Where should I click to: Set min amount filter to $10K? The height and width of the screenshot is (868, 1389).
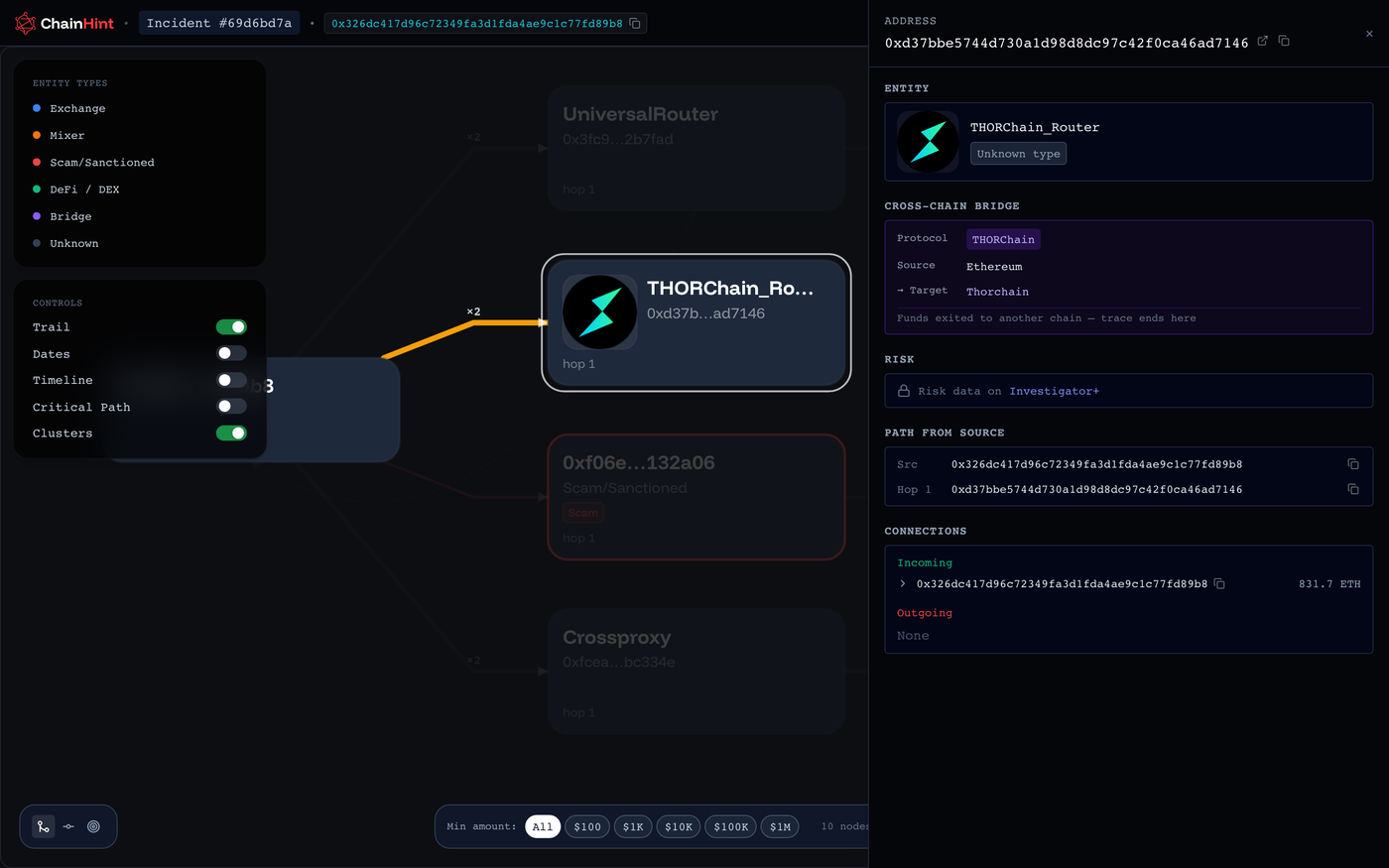click(679, 826)
